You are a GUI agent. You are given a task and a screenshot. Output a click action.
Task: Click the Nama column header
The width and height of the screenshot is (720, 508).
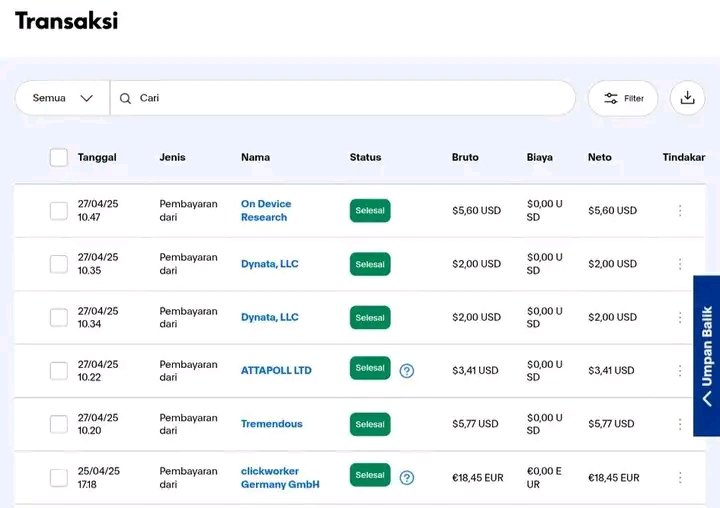point(255,158)
